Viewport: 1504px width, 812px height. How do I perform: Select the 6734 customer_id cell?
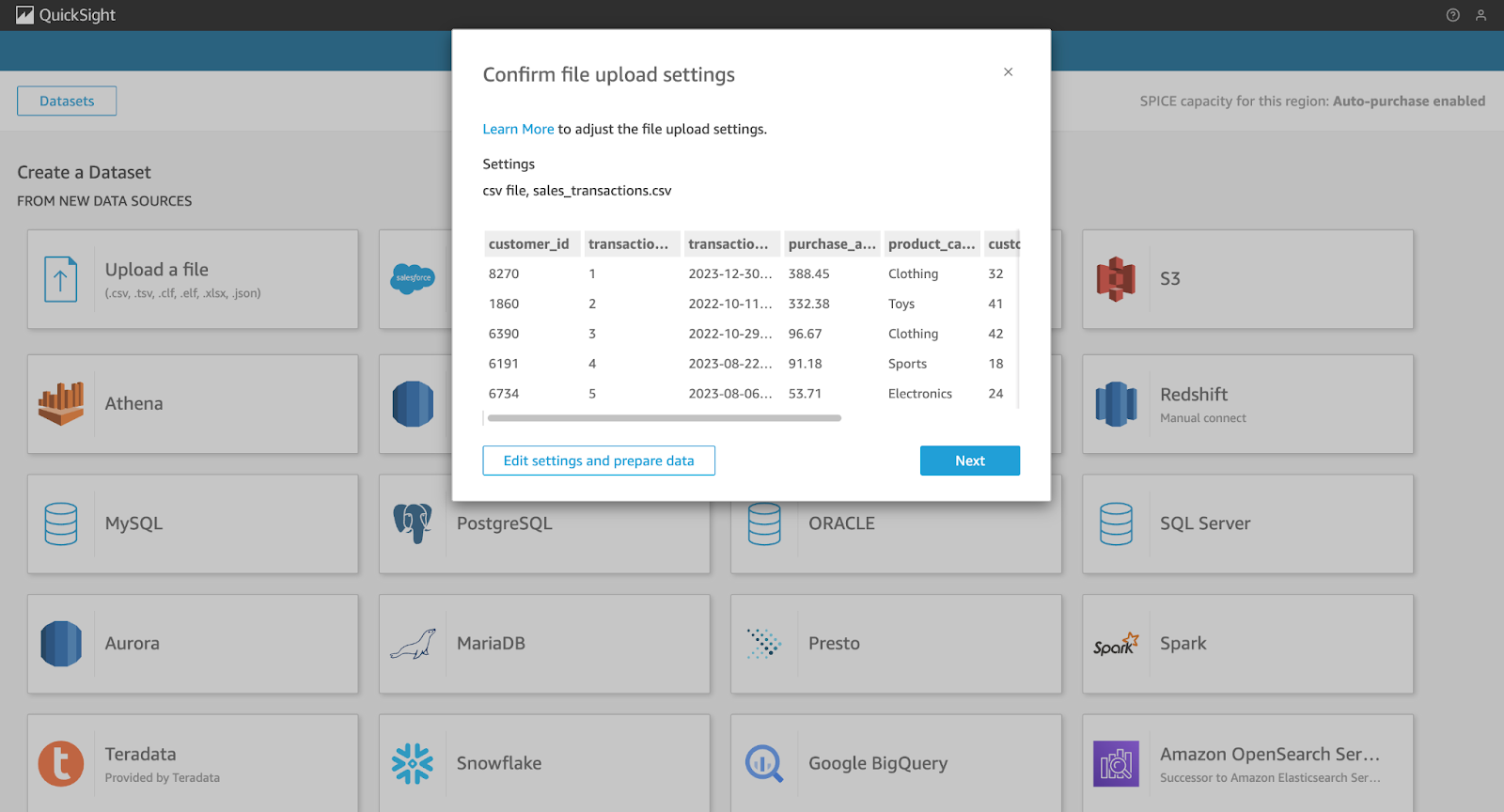[504, 395]
